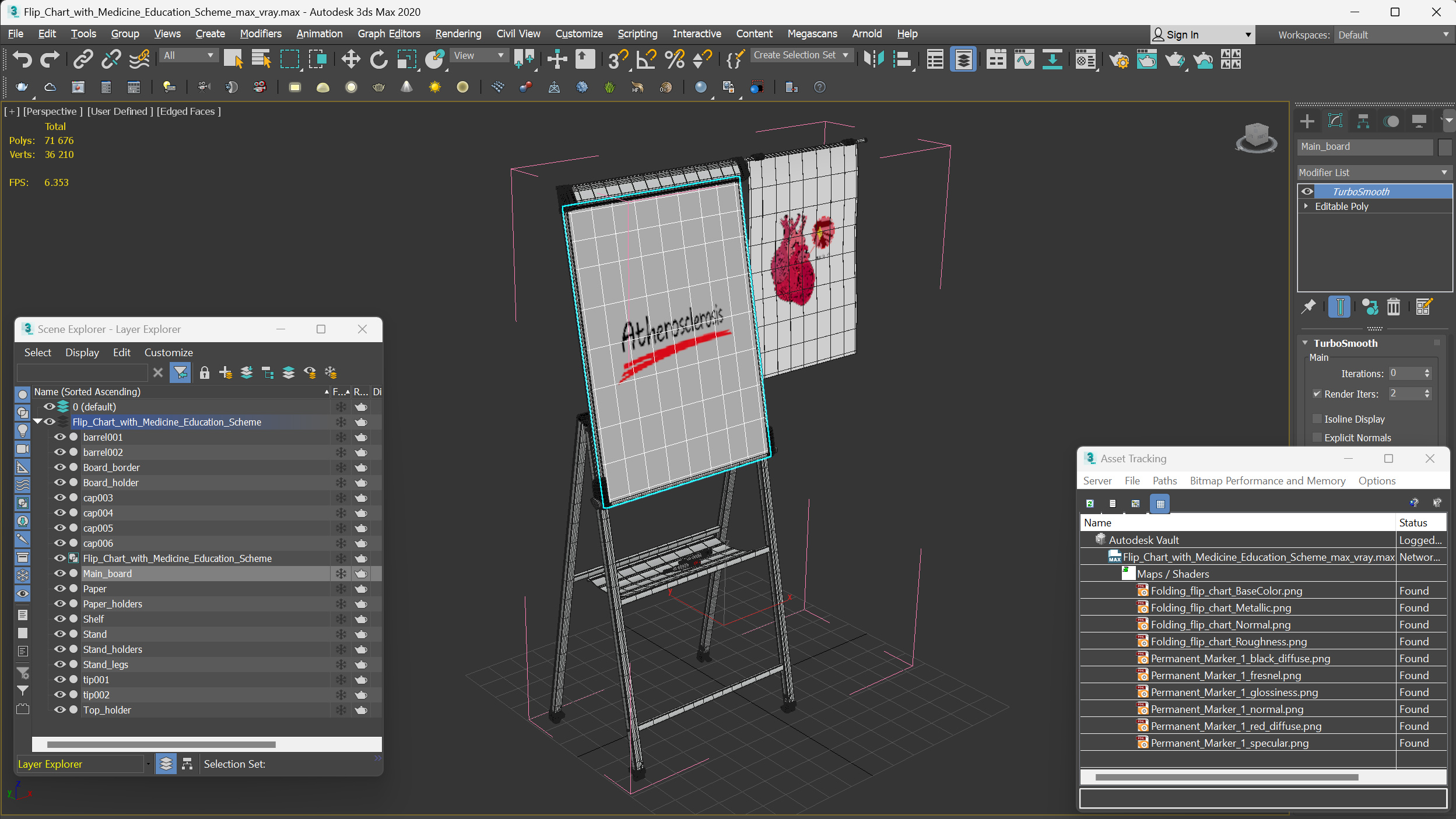This screenshot has height=819, width=1456.
Task: Click the Select Object tool
Action: pyautogui.click(x=234, y=61)
